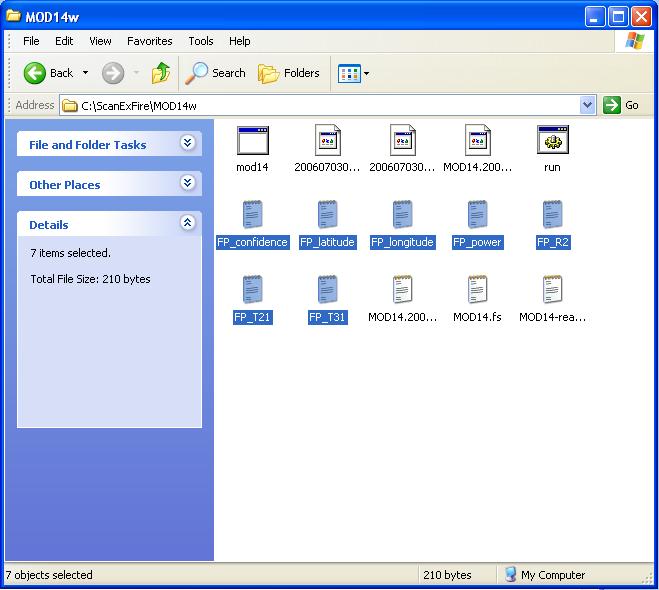Click the Windows logo in menu bar
The width and height of the screenshot is (659, 590).
click(635, 41)
